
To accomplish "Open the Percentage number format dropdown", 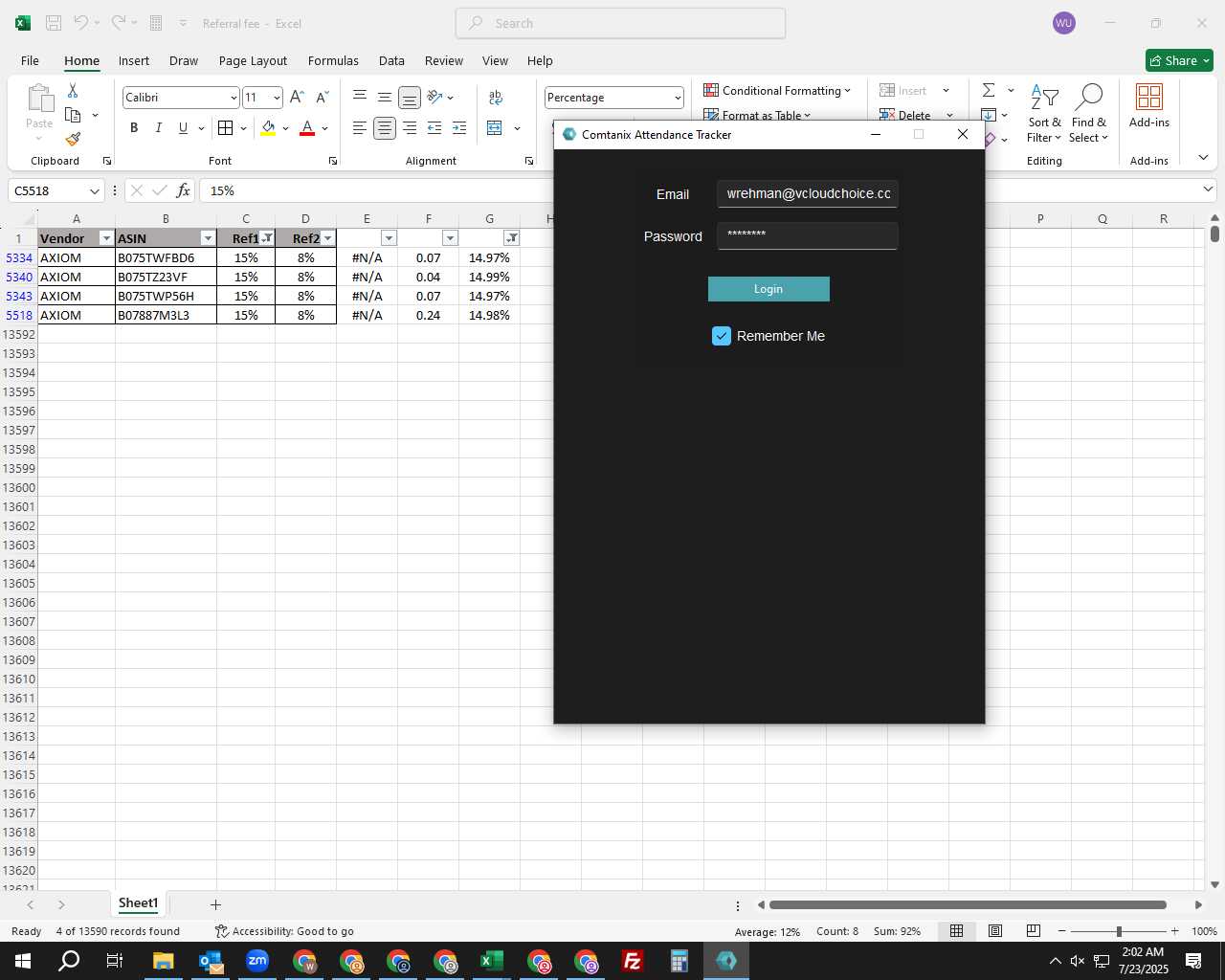I will click(678, 98).
